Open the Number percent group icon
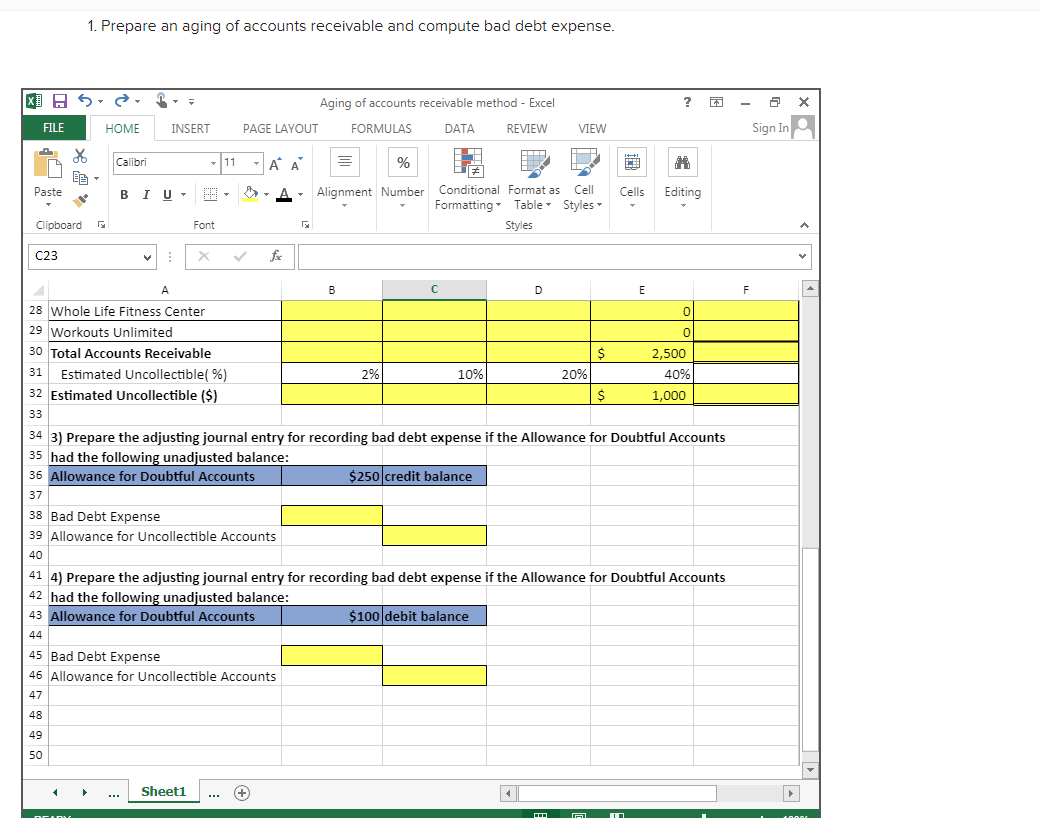The height and width of the screenshot is (832, 1040). (x=403, y=162)
